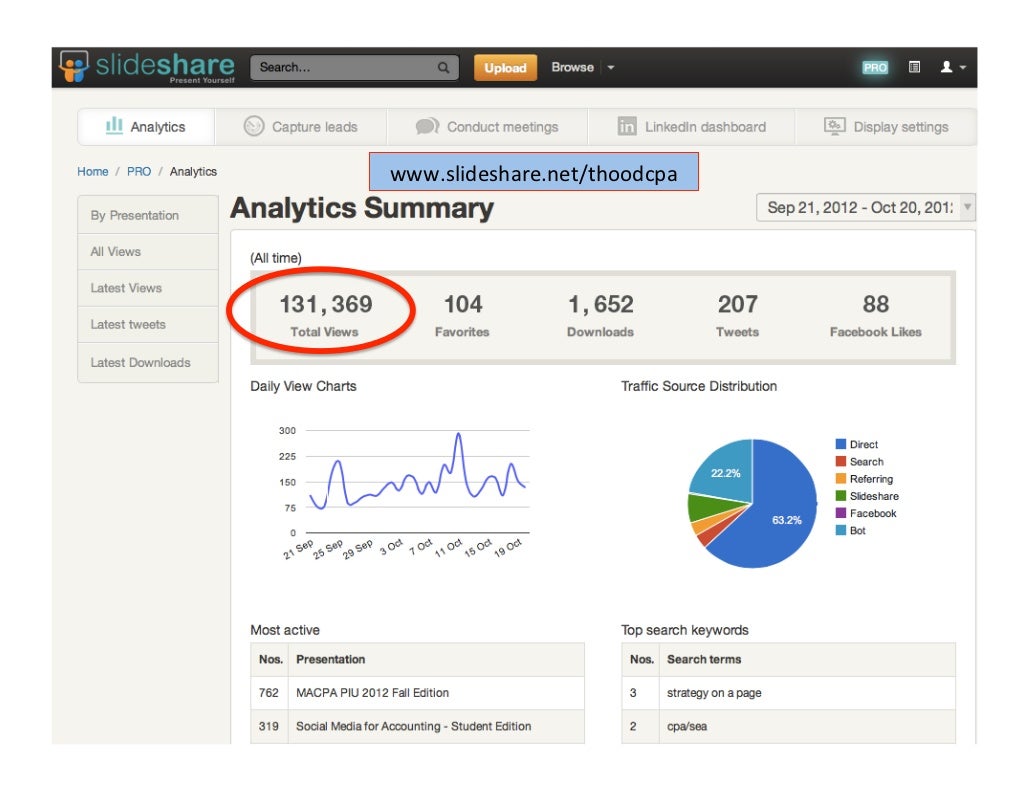Open Latest Views in sidebar
Screen dimensions: 1024x792
click(x=148, y=288)
